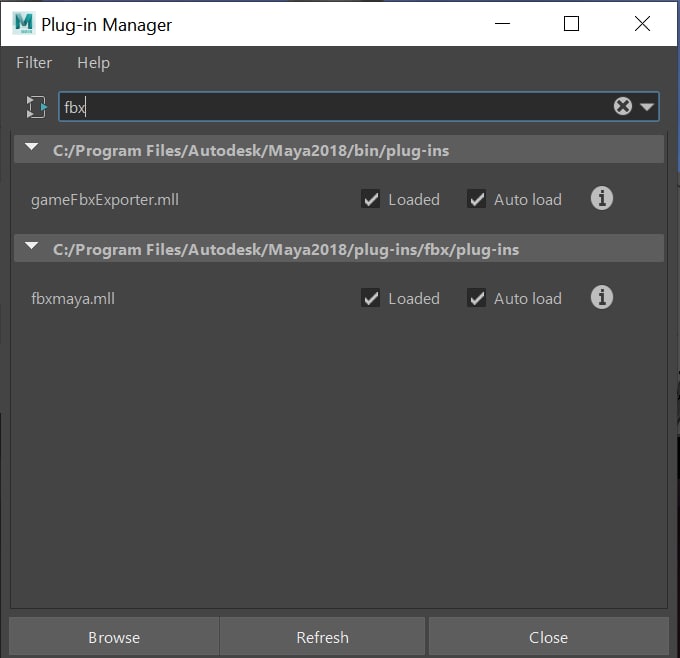Click the saved search bookmark icon beside filter field
Viewport: 680px width, 658px height.
36,107
